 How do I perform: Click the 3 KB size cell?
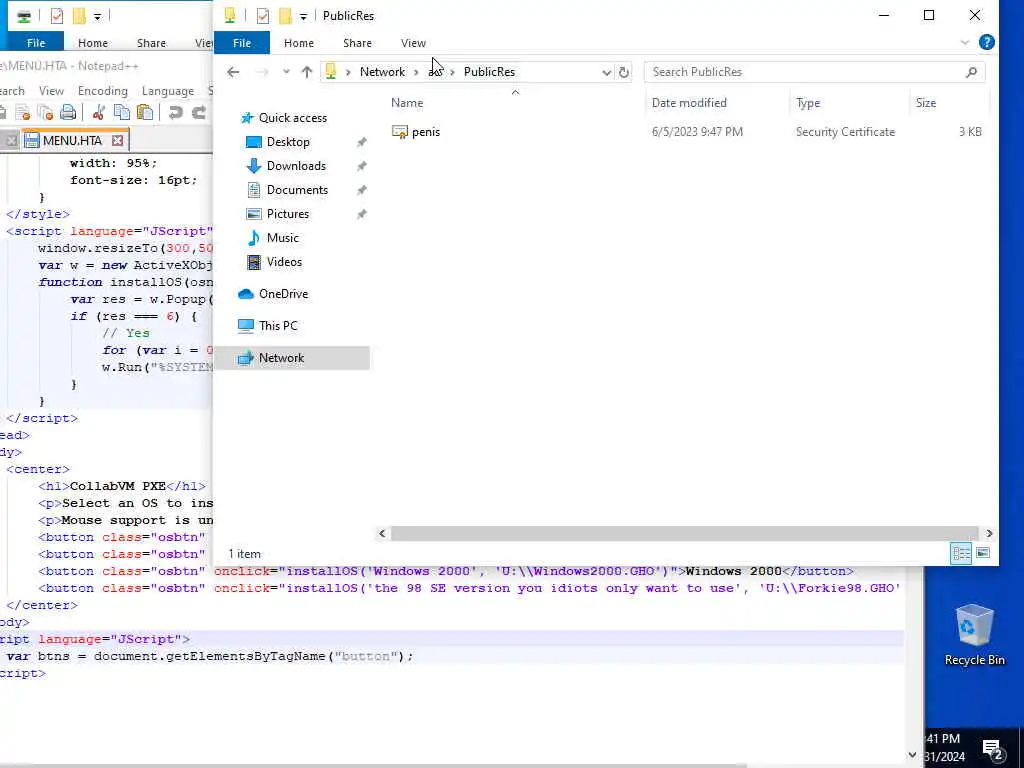[x=970, y=132]
